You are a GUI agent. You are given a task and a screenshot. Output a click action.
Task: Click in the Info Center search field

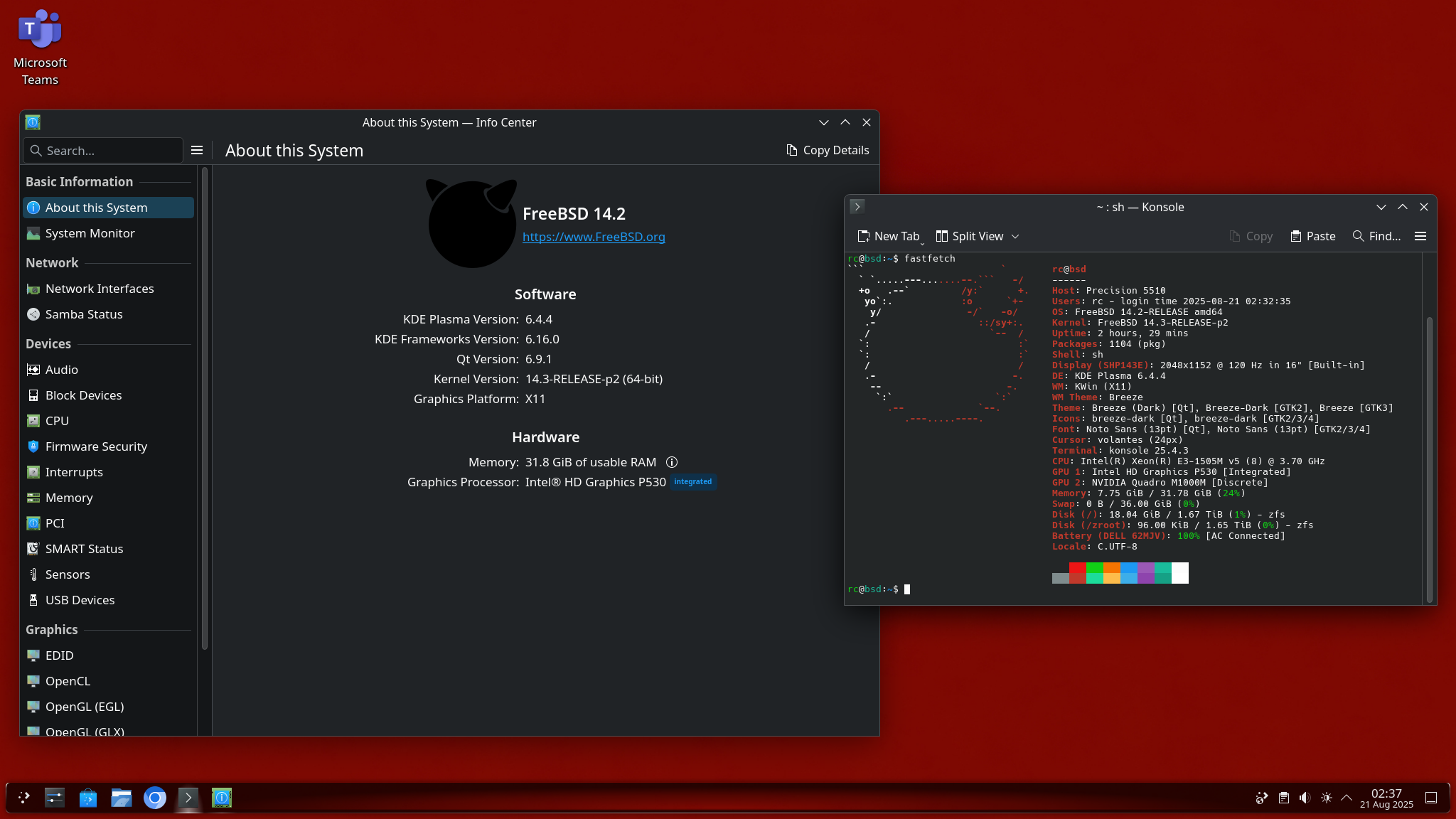pos(107,151)
